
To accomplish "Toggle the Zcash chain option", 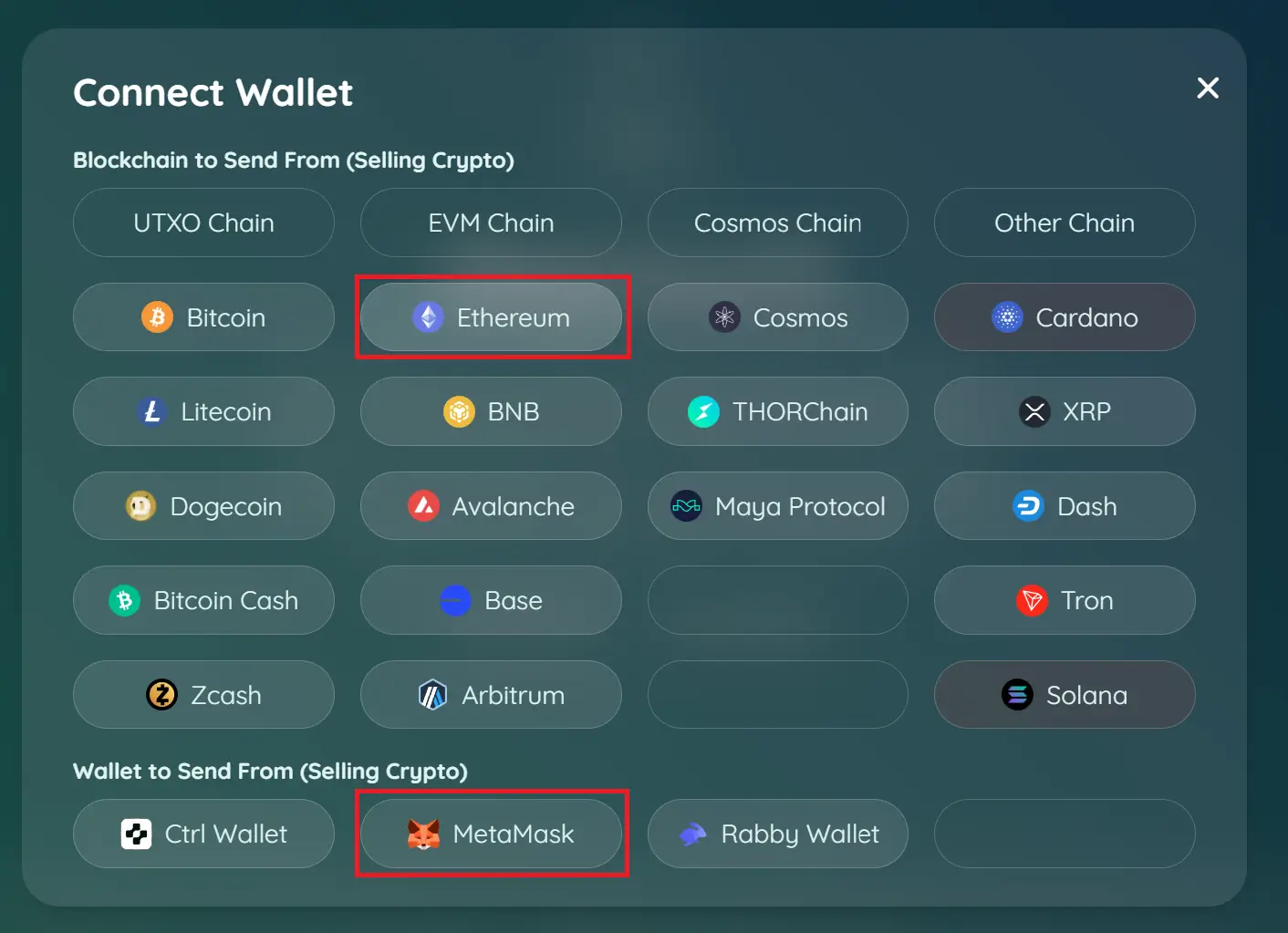I will coord(203,695).
